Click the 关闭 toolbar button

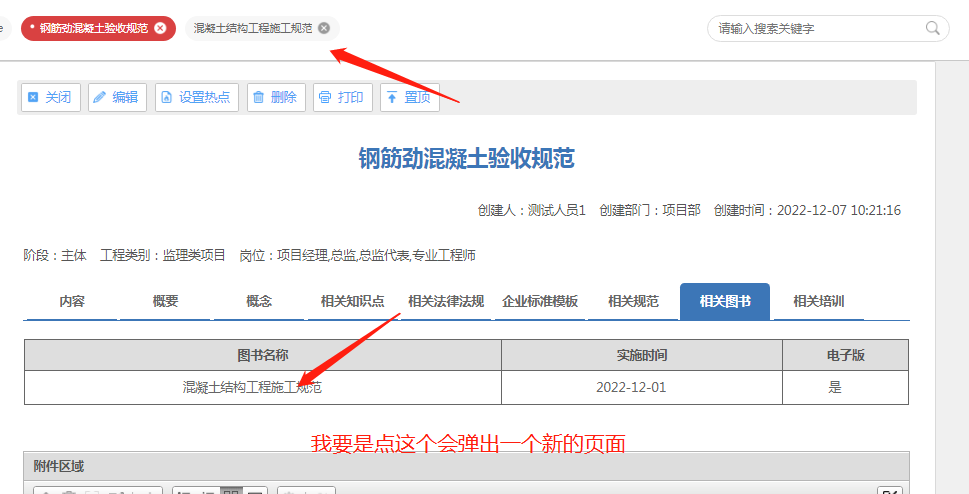coord(51,97)
